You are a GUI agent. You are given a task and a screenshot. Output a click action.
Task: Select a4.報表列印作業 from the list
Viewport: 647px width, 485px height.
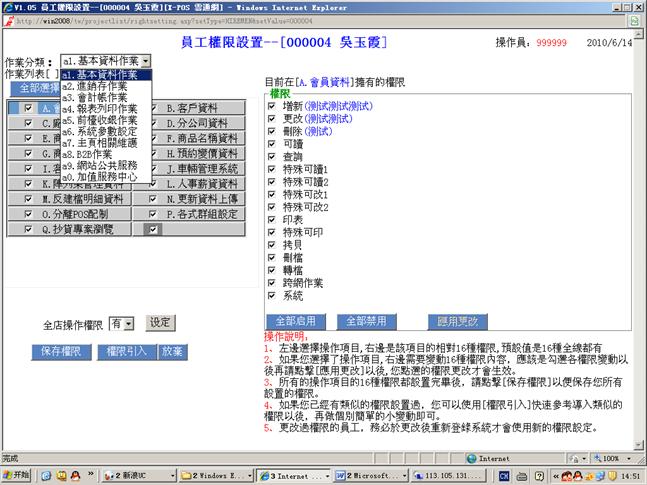pos(99,109)
